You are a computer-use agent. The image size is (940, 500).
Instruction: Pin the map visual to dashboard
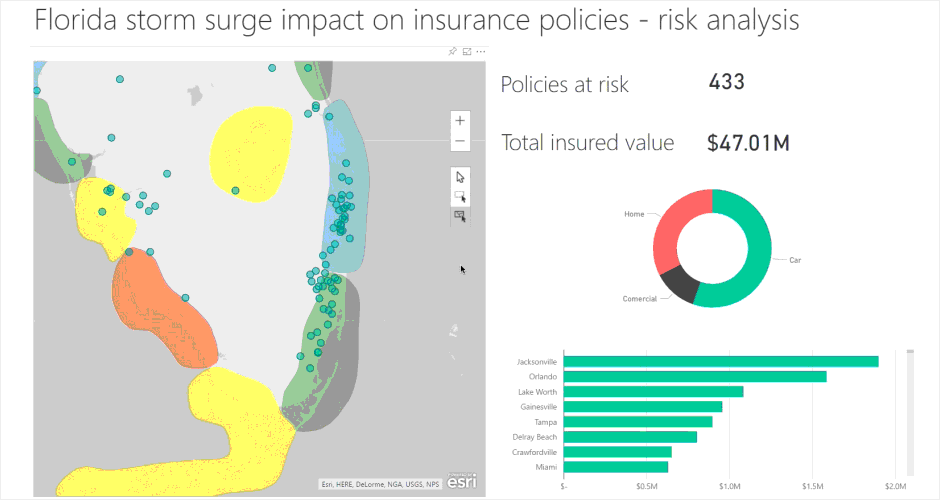click(x=452, y=51)
